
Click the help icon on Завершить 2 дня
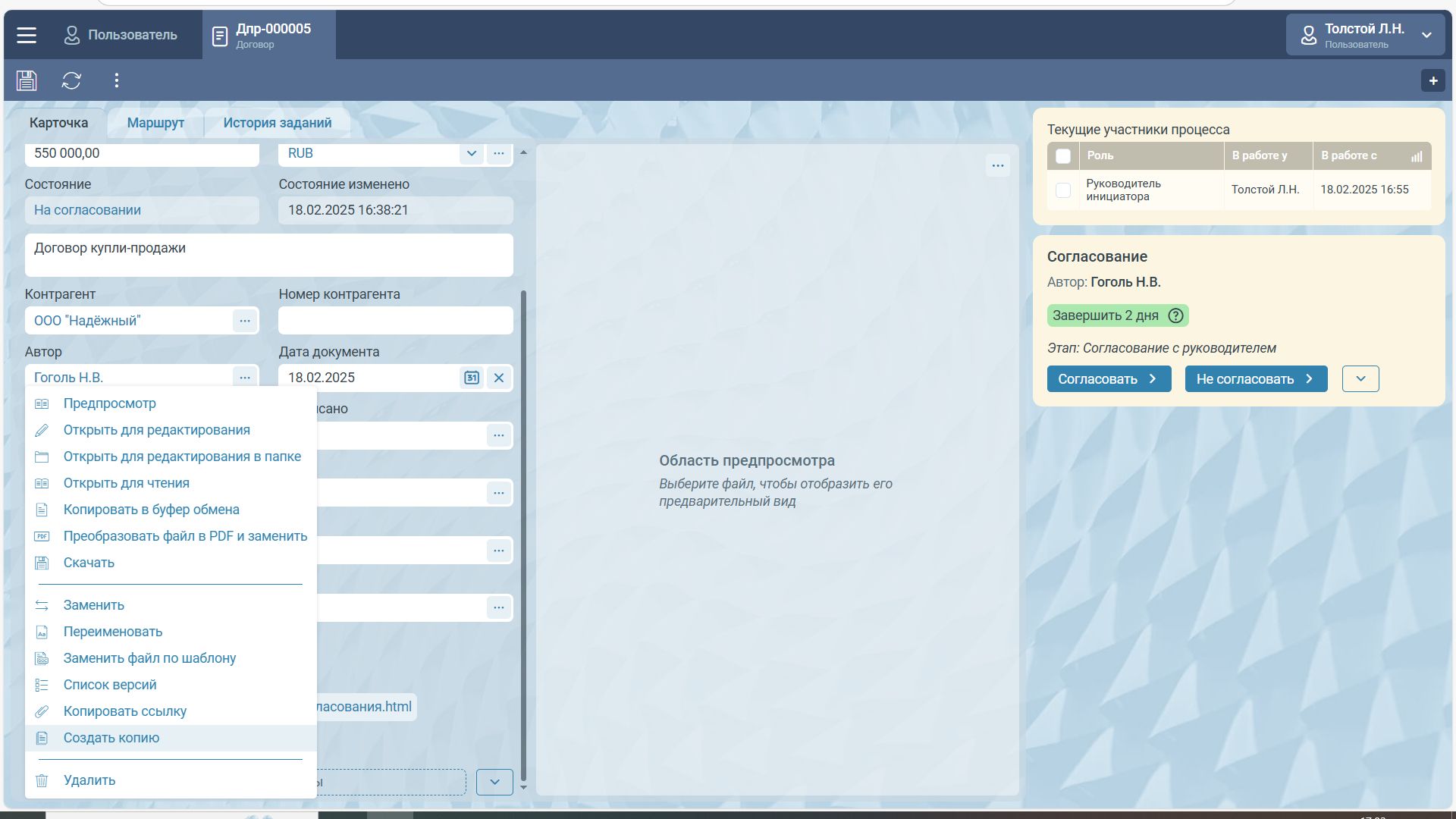1175,315
